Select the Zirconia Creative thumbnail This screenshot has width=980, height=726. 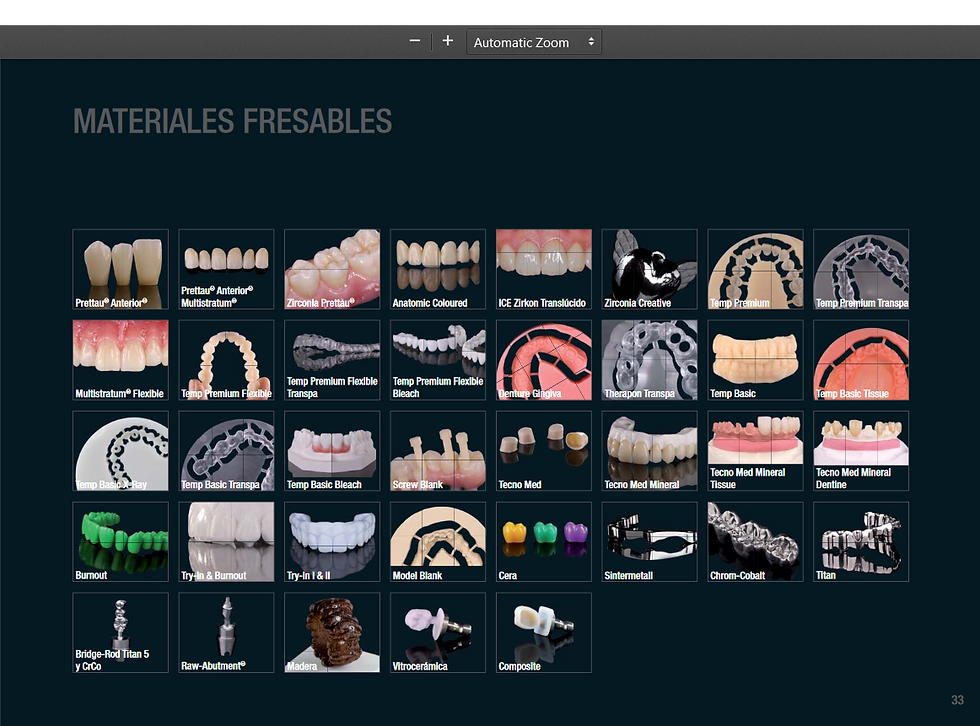pyautogui.click(x=649, y=269)
